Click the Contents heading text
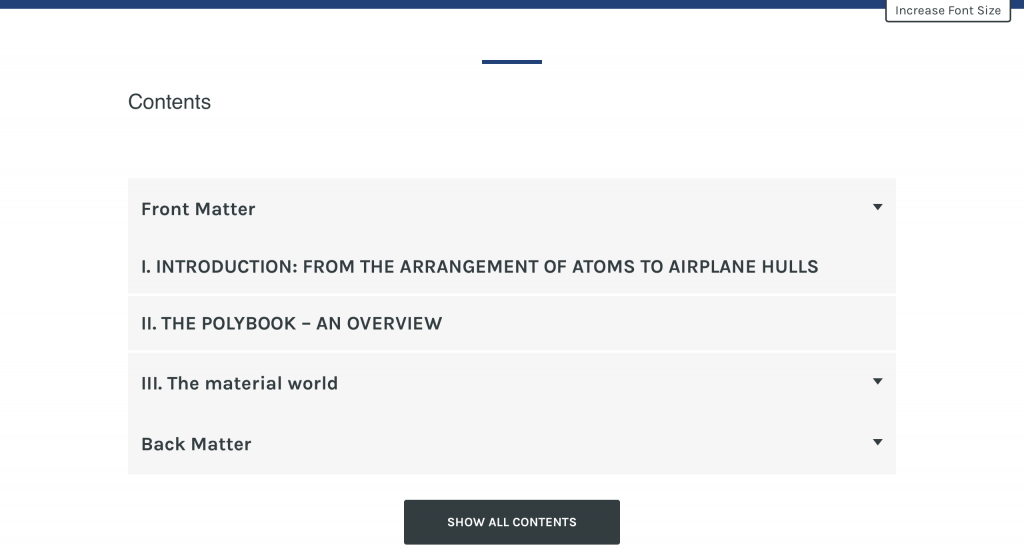The height and width of the screenshot is (551, 1024). tap(169, 102)
